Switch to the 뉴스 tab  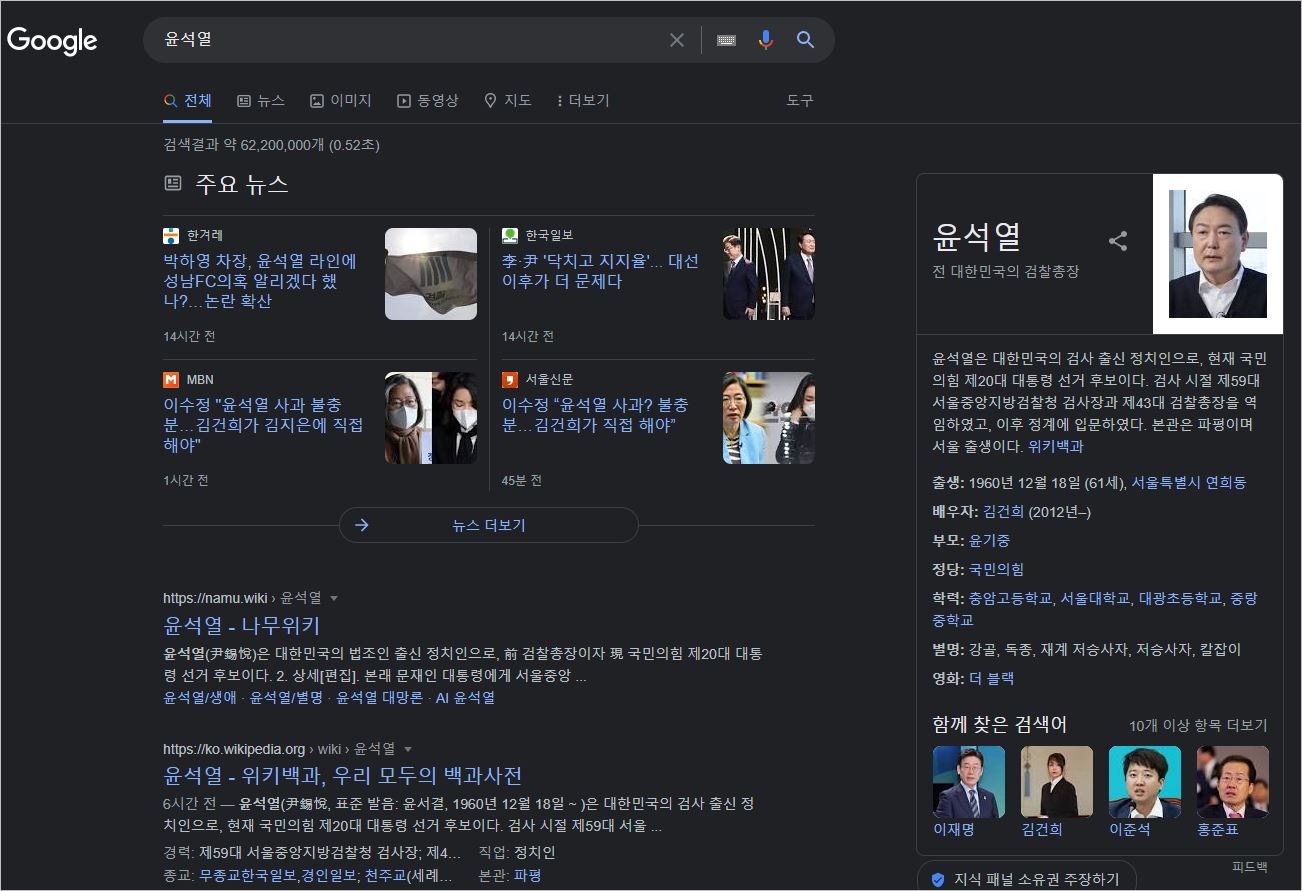click(x=261, y=101)
